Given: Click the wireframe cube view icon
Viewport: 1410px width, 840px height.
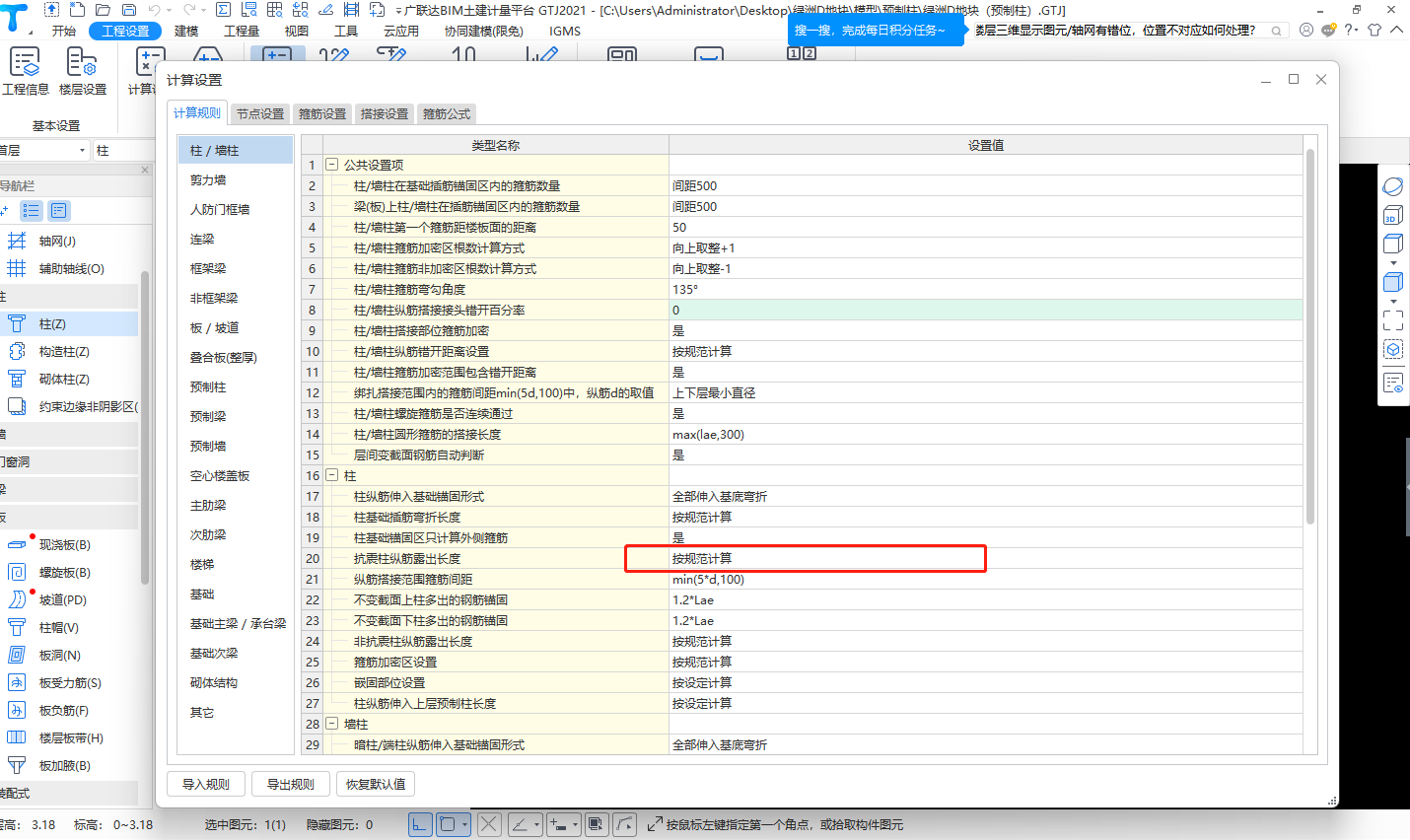Looking at the screenshot, I should [x=1393, y=244].
